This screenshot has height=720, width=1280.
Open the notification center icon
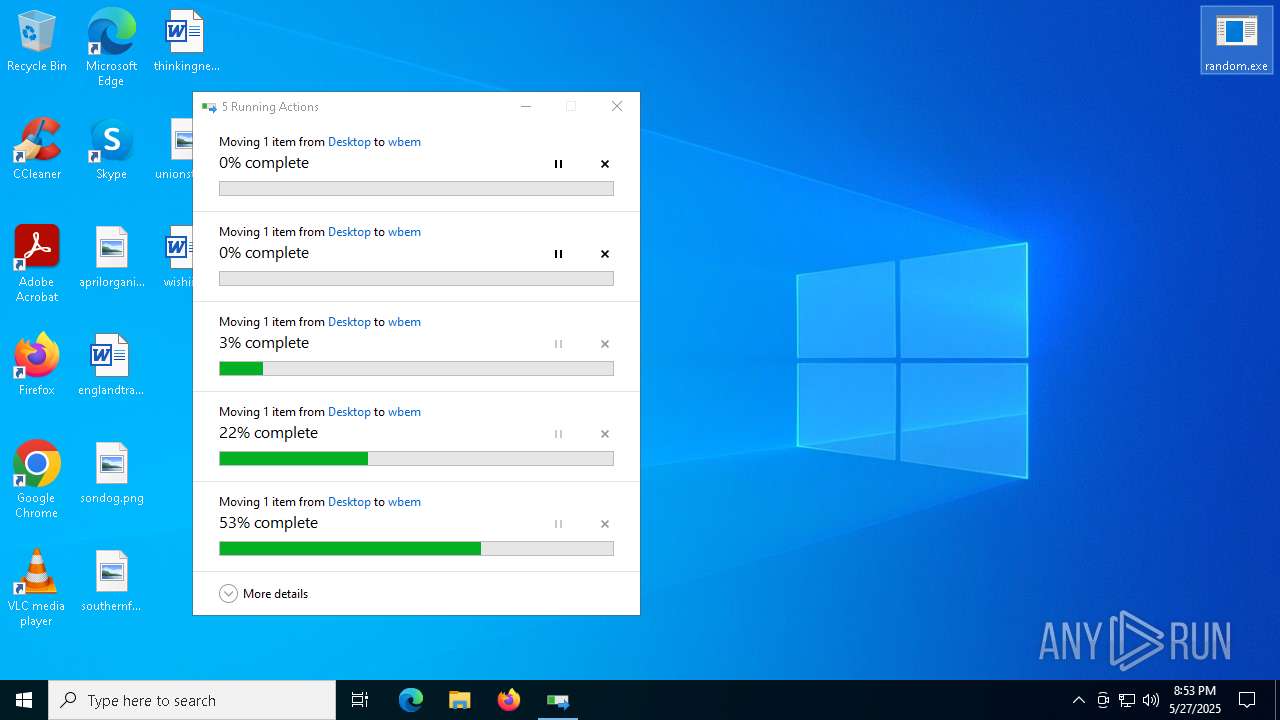tap(1247, 700)
